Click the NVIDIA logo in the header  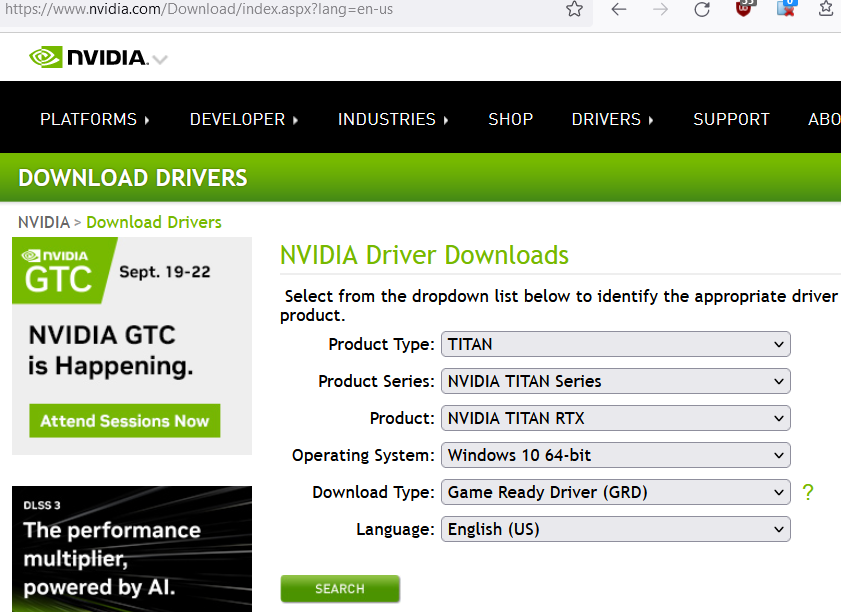coord(88,57)
